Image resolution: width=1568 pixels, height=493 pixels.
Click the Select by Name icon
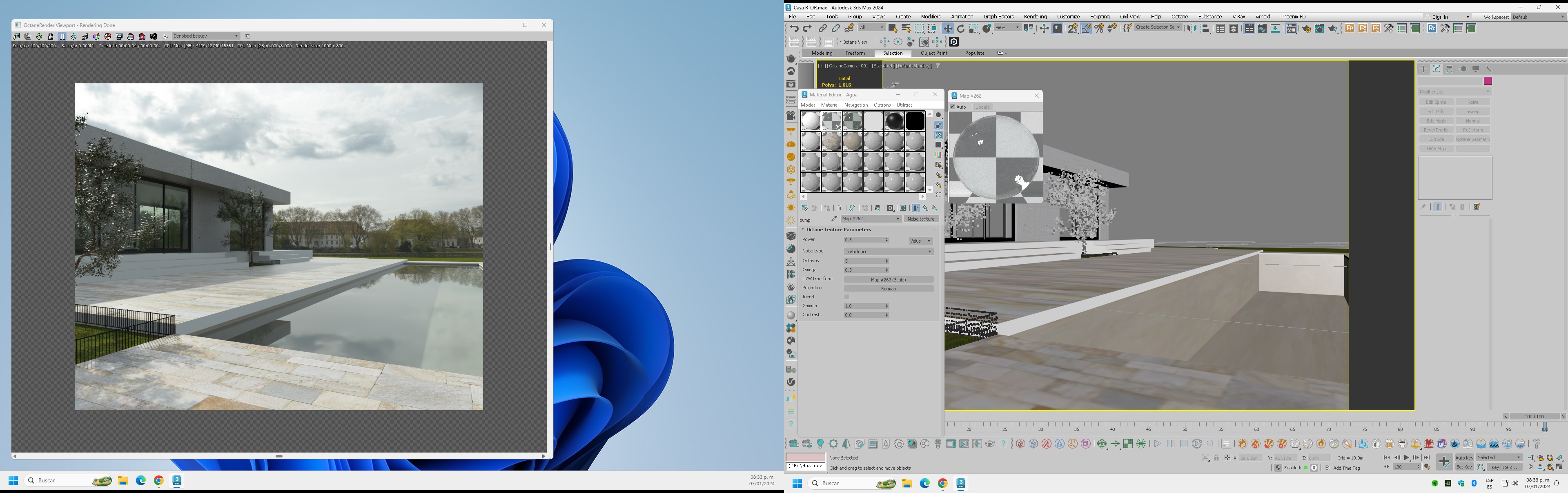pyautogui.click(x=906, y=29)
